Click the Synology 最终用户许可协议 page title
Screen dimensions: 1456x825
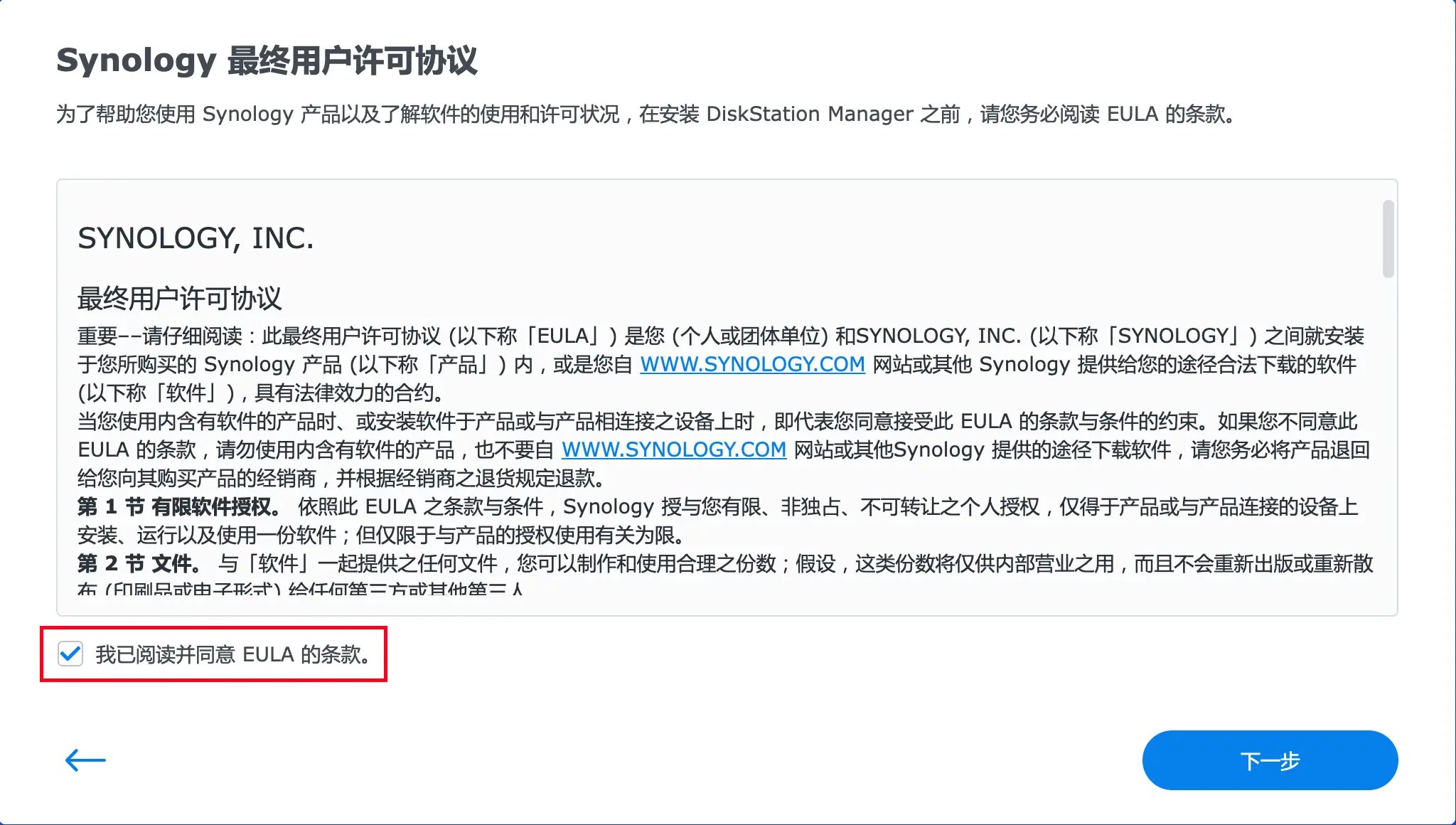click(267, 60)
